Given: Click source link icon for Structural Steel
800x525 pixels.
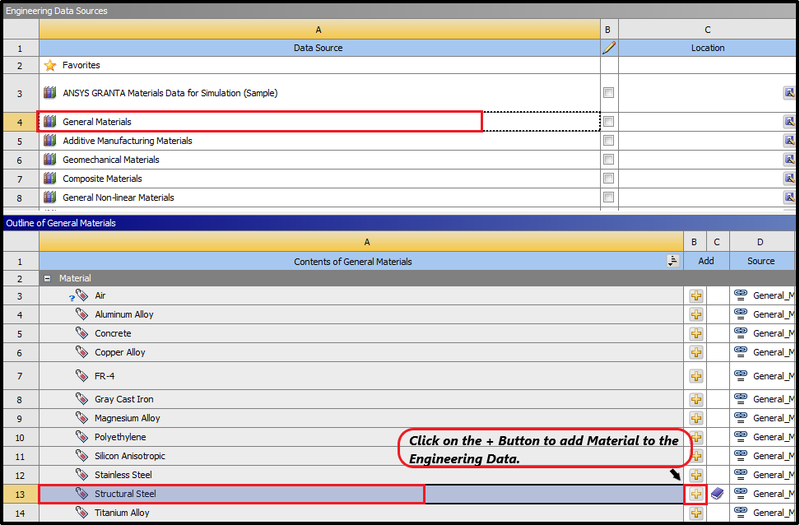Looking at the screenshot, I should pyautogui.click(x=740, y=493).
